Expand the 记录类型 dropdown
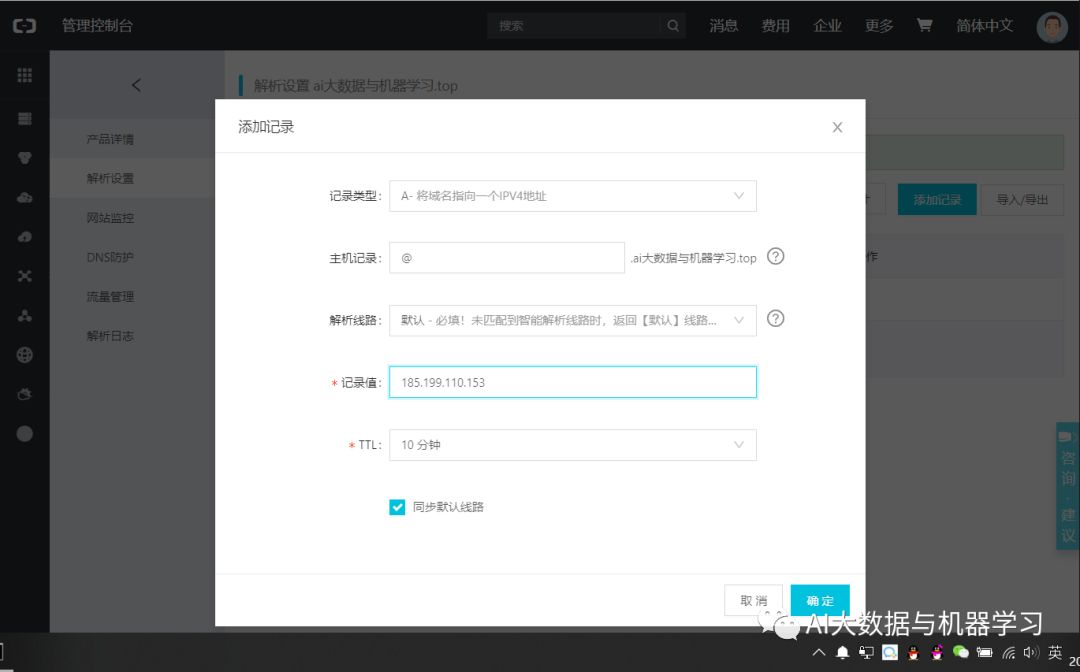1080x672 pixels. (x=572, y=196)
